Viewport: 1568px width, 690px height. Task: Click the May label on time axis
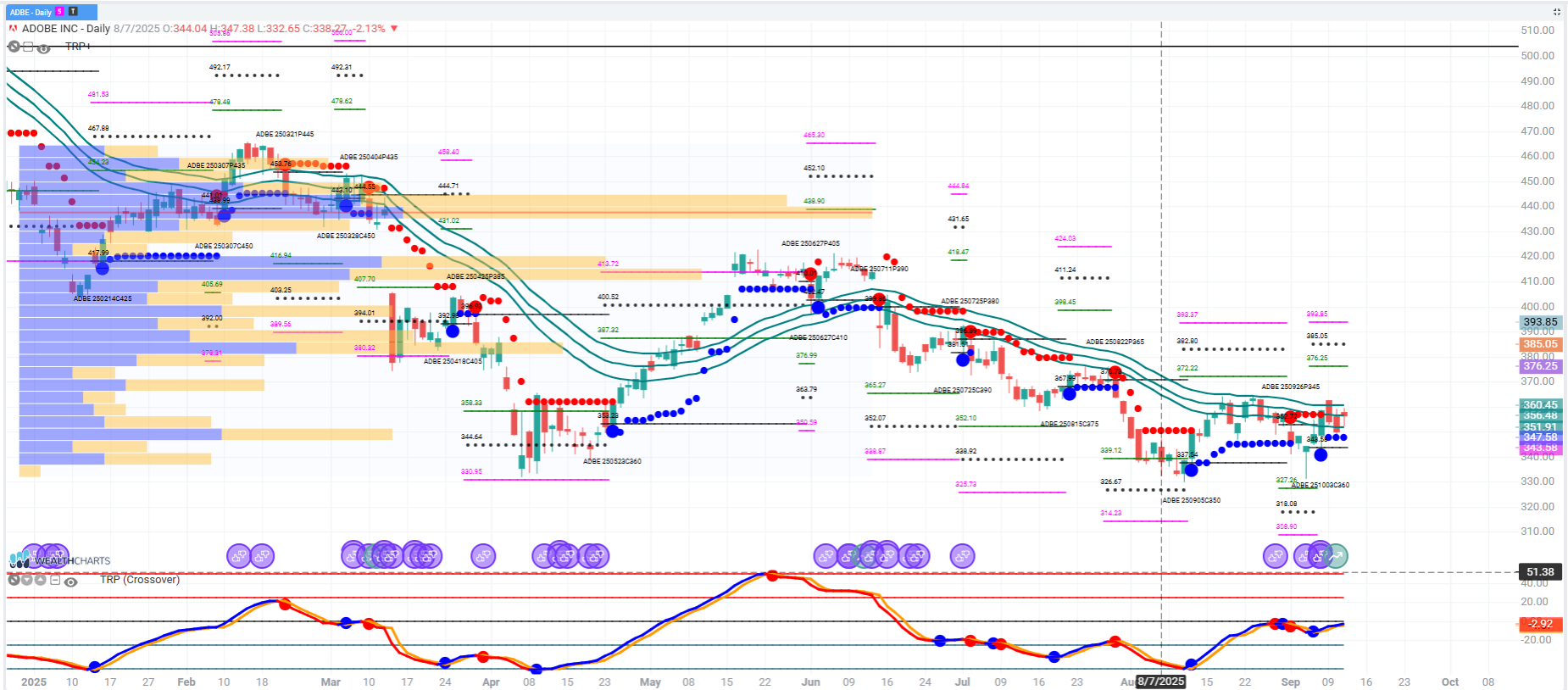point(650,682)
